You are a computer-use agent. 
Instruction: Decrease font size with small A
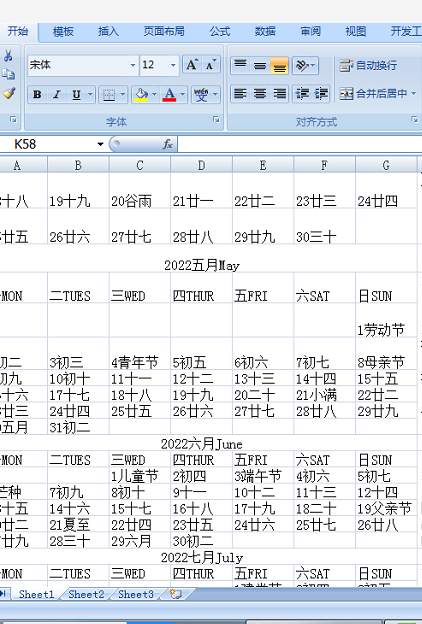pos(210,64)
